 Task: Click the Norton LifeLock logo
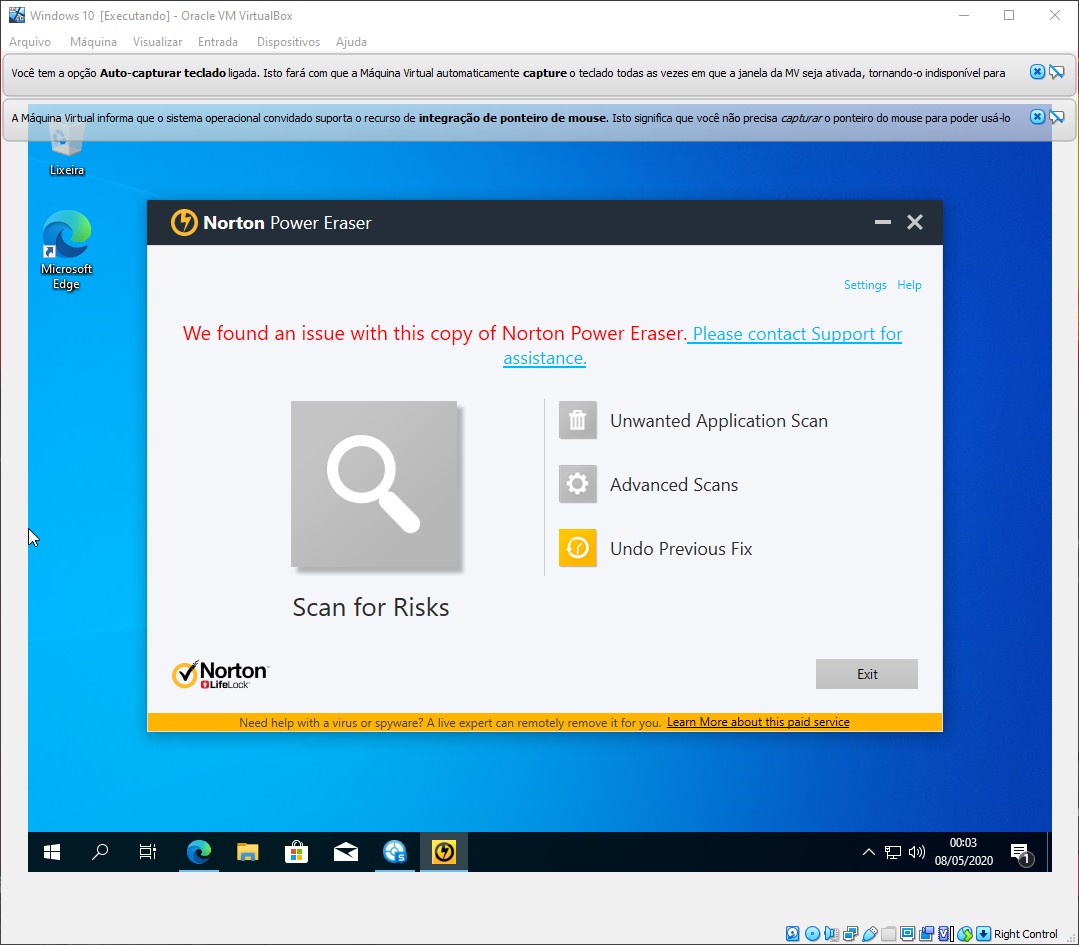220,675
